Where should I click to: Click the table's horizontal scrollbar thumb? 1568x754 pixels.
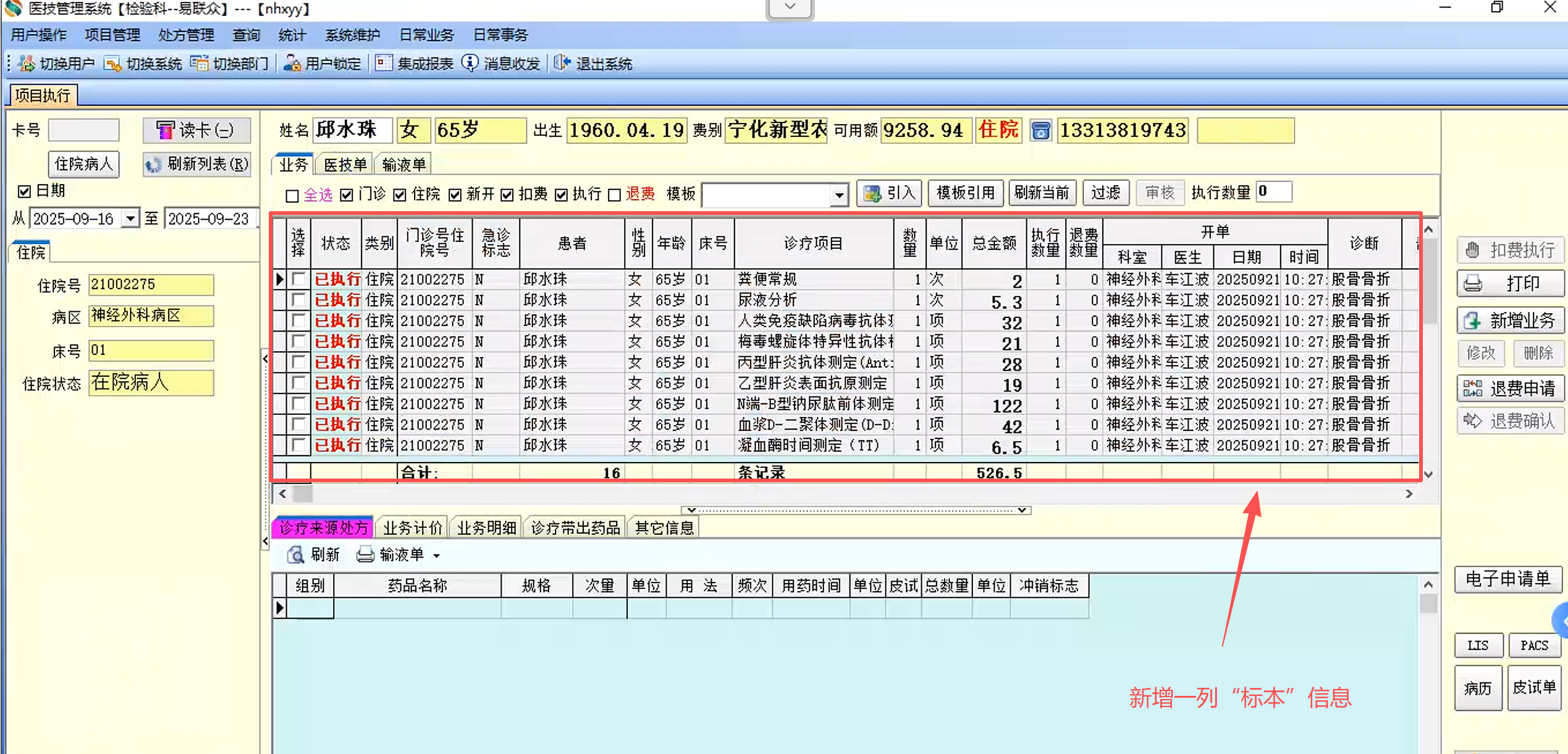click(303, 494)
